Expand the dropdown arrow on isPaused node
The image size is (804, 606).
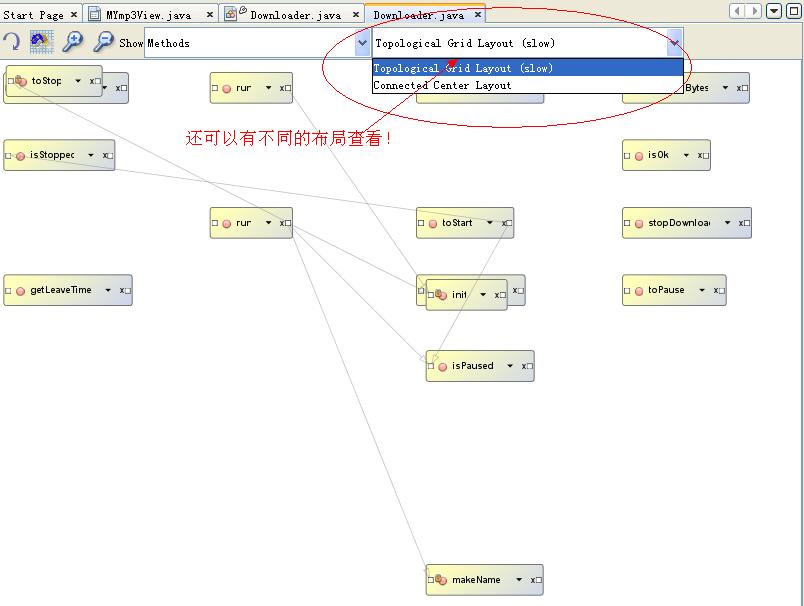point(510,366)
